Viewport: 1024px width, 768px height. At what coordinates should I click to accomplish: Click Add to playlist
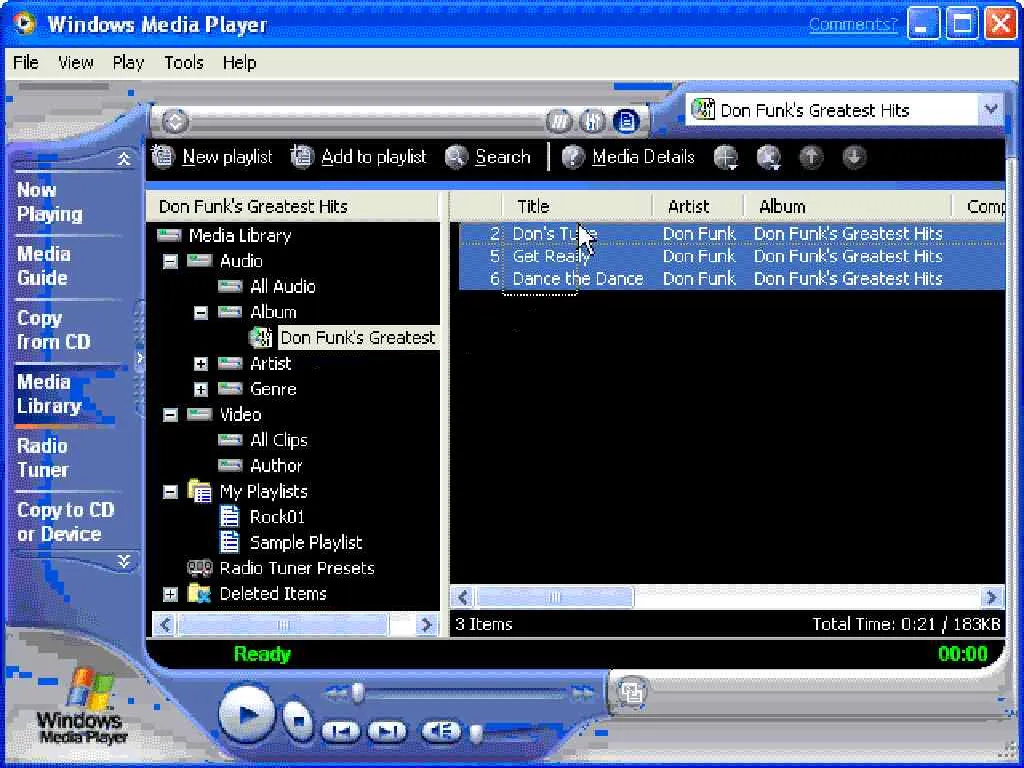coord(359,157)
